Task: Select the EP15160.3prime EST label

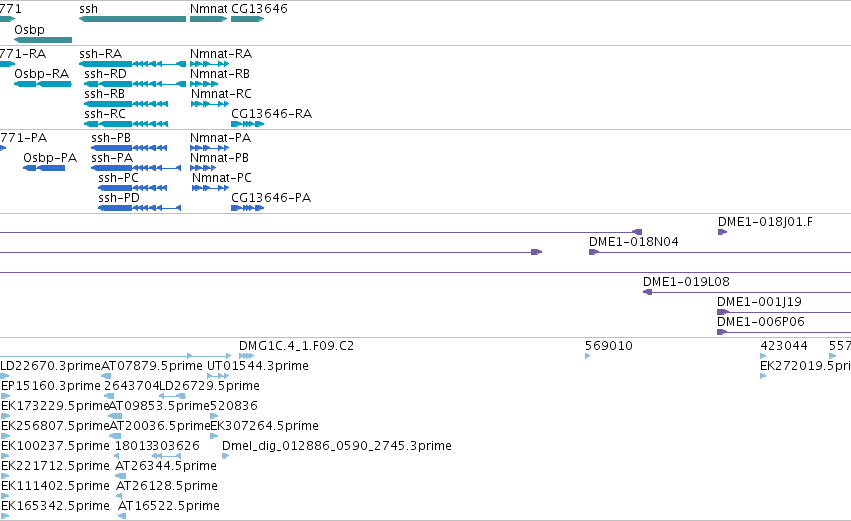Action: tap(51, 386)
